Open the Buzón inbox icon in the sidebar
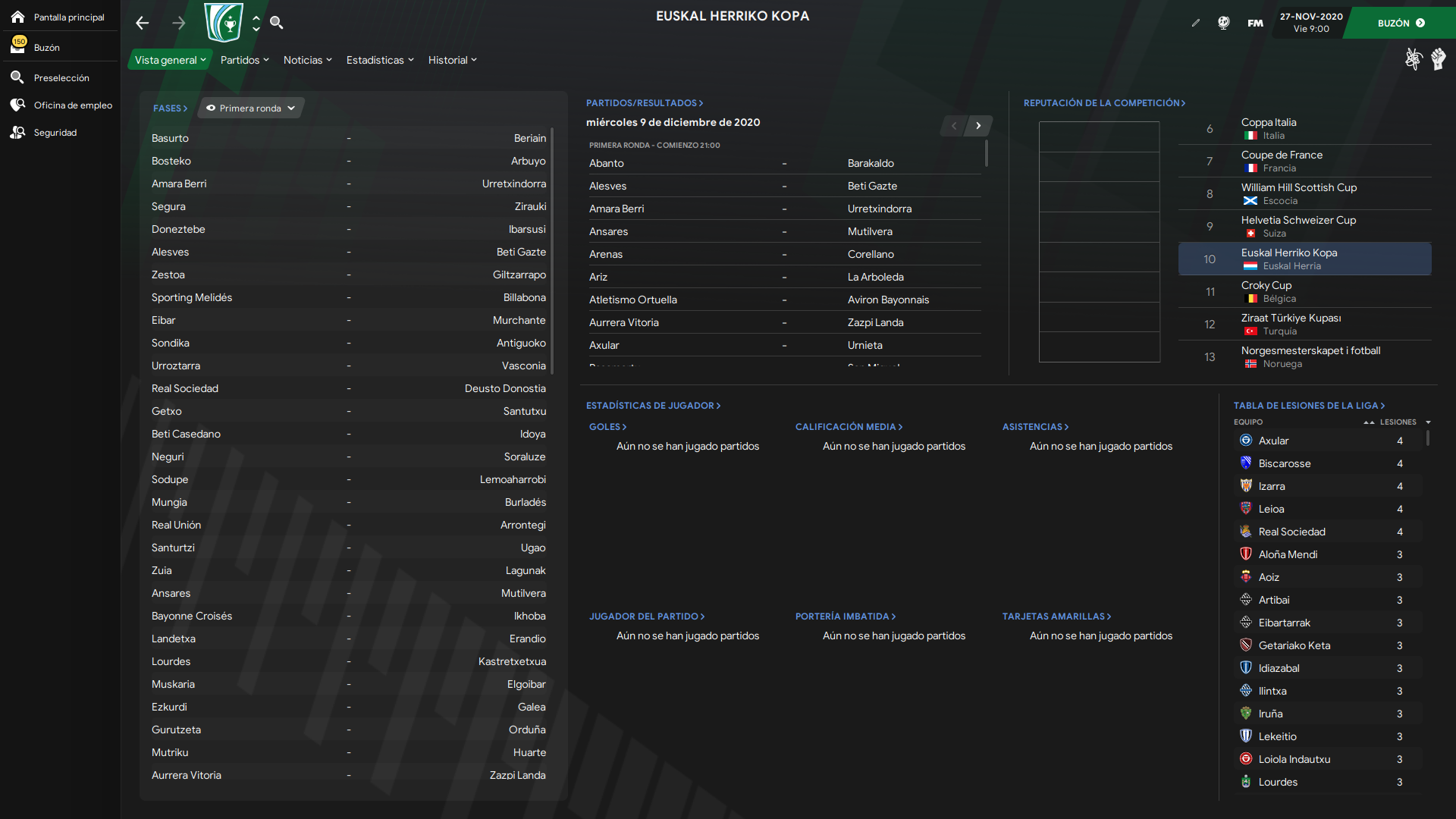1456x819 pixels. pos(17,46)
